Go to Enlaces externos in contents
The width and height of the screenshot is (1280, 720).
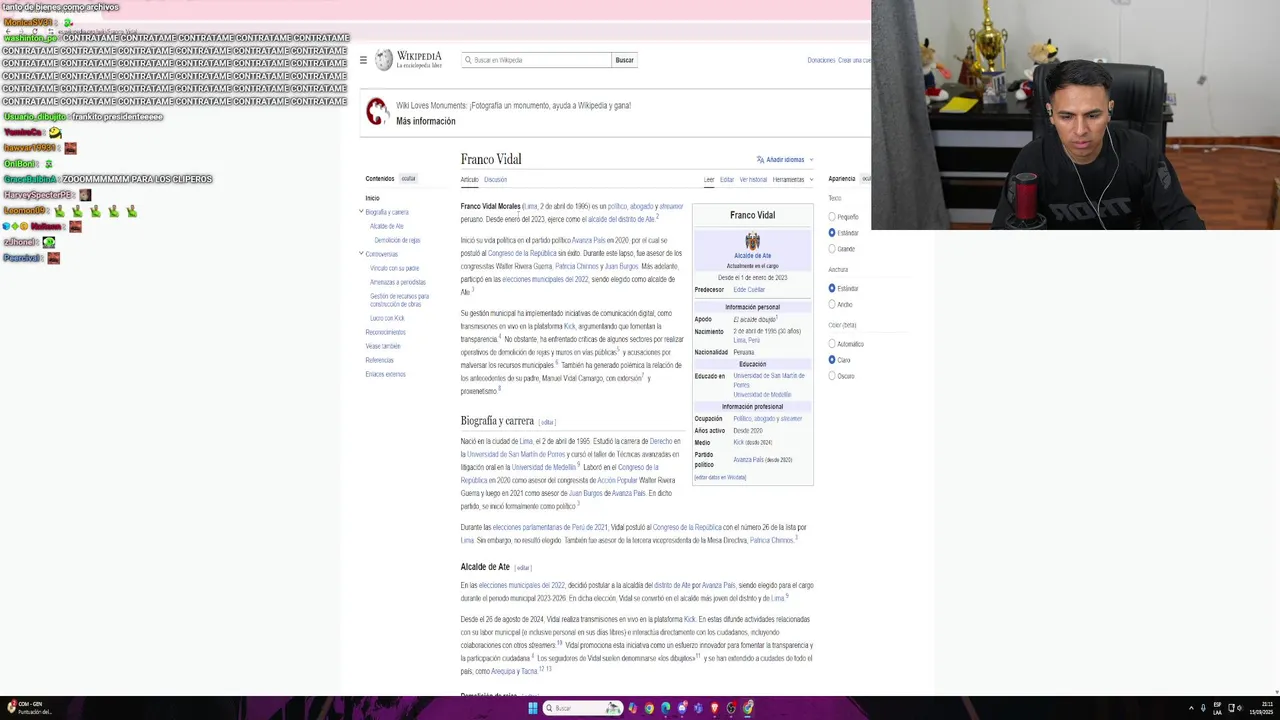[x=385, y=374]
